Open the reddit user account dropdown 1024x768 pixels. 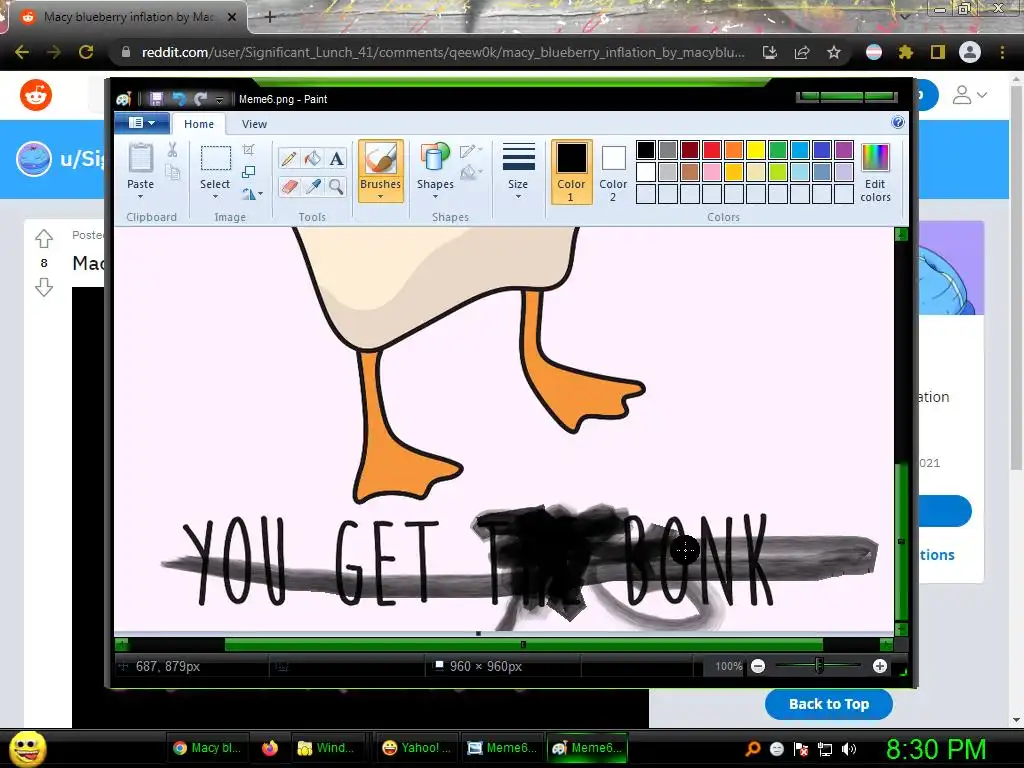click(x=969, y=95)
